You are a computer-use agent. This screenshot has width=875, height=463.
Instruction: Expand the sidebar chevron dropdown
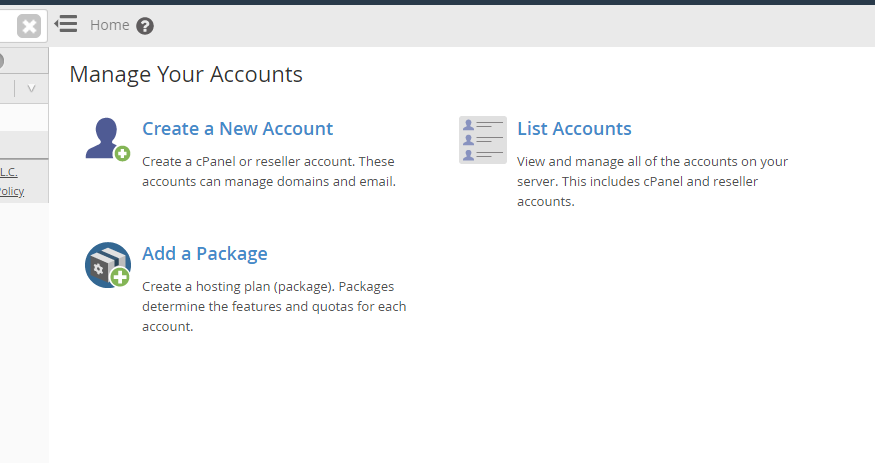click(31, 89)
